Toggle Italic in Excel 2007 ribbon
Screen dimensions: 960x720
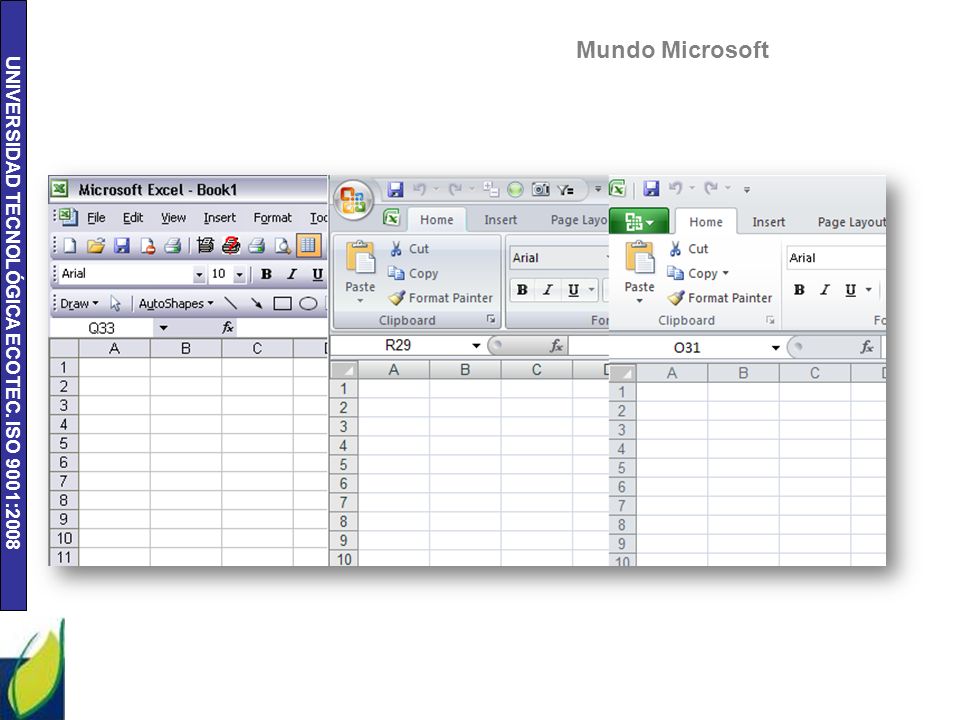coord(548,290)
